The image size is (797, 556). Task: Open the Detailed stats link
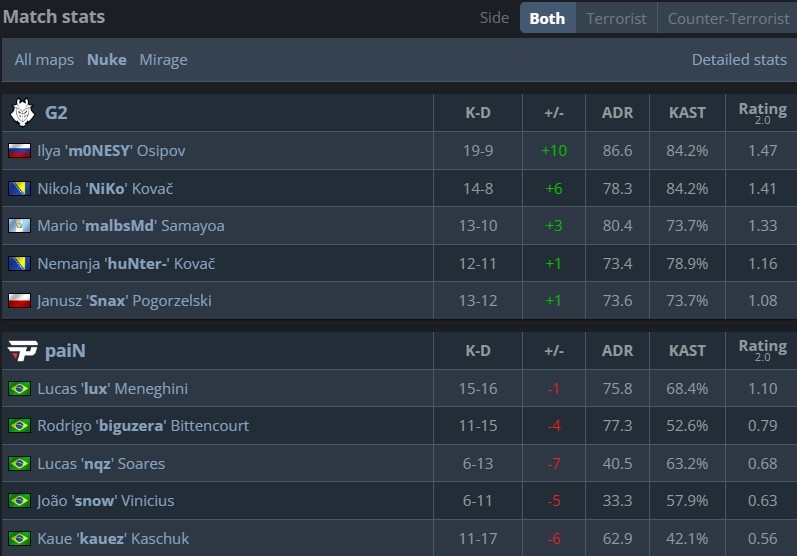(x=739, y=60)
